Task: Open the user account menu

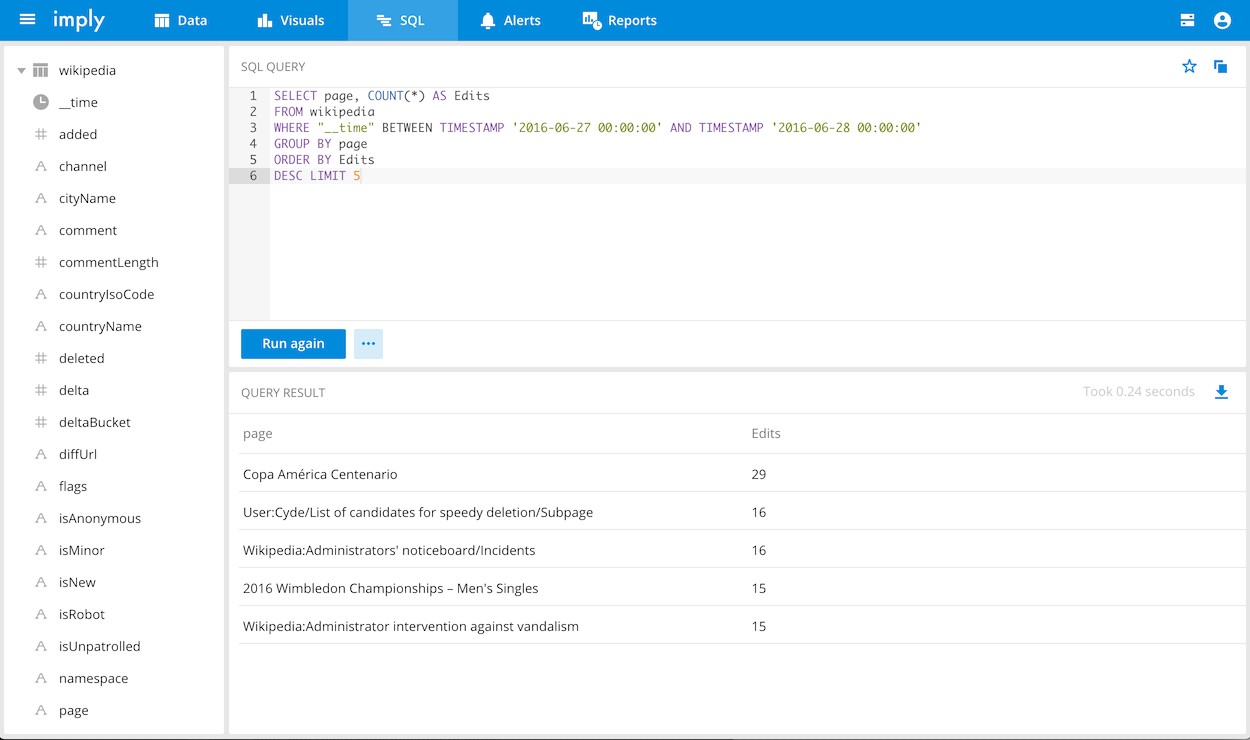Action: [x=1222, y=20]
